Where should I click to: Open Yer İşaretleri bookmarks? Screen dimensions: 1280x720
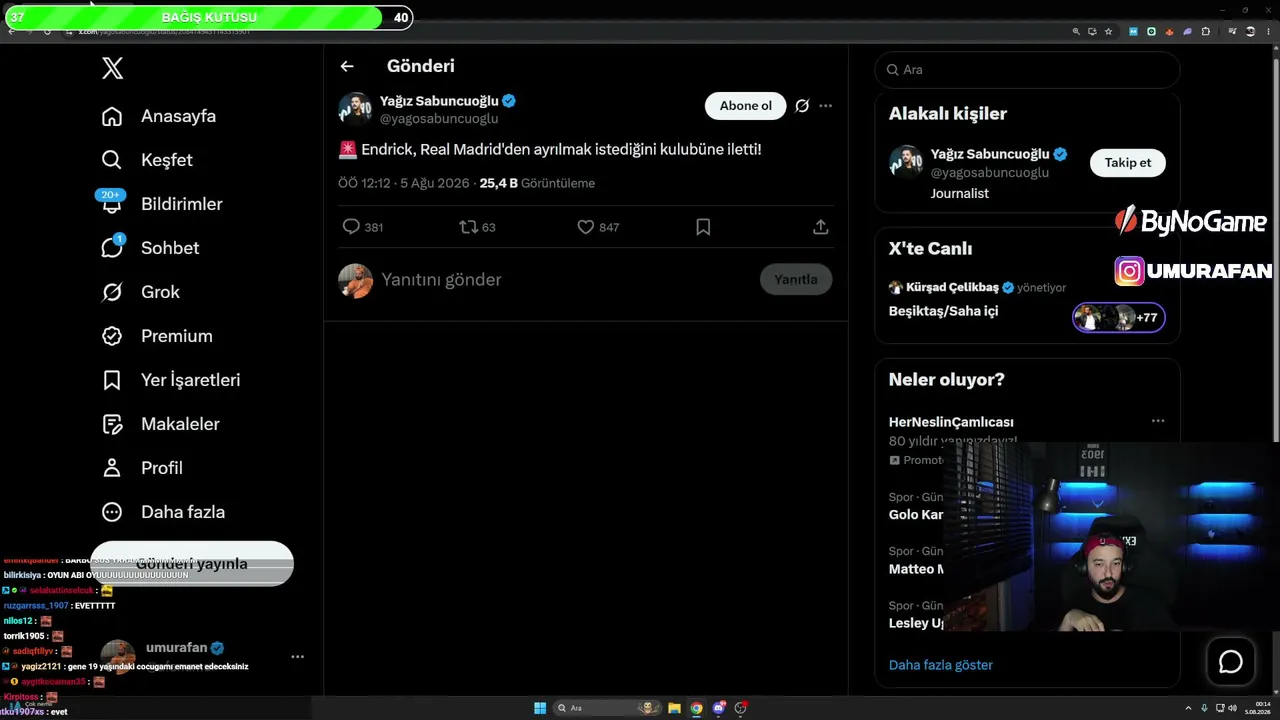tap(171, 380)
